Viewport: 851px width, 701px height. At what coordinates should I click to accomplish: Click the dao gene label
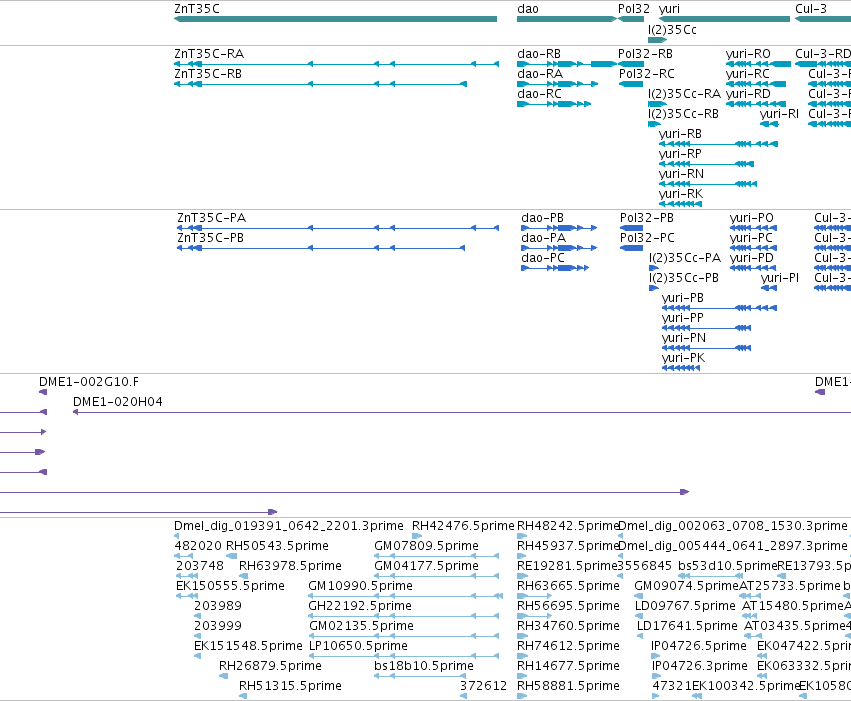528,9
